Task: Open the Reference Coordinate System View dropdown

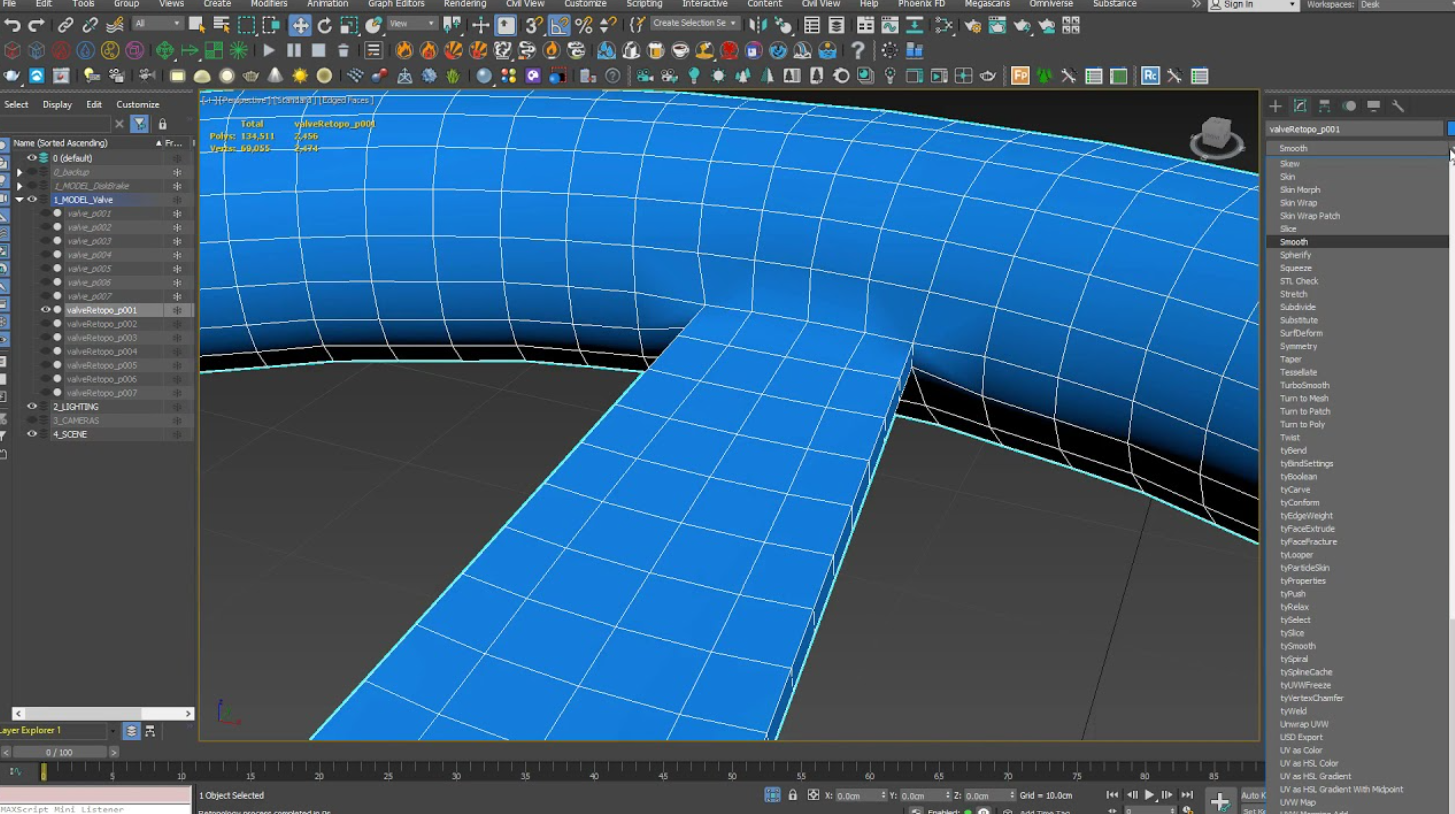Action: [412, 24]
